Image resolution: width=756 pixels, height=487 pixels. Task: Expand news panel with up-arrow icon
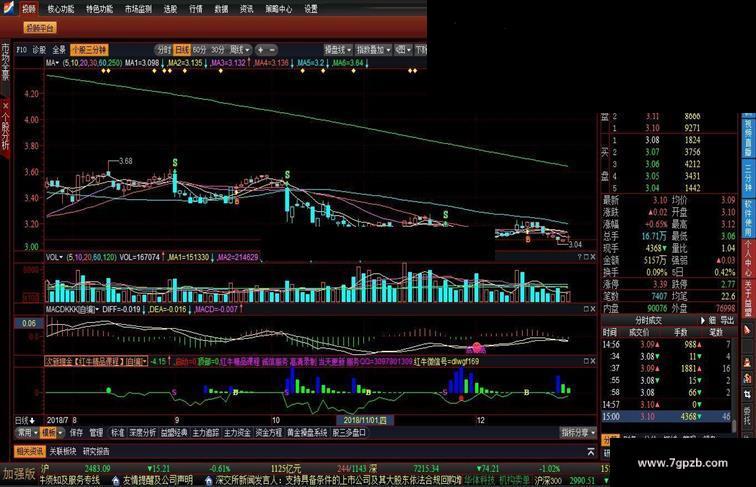tap(591, 452)
